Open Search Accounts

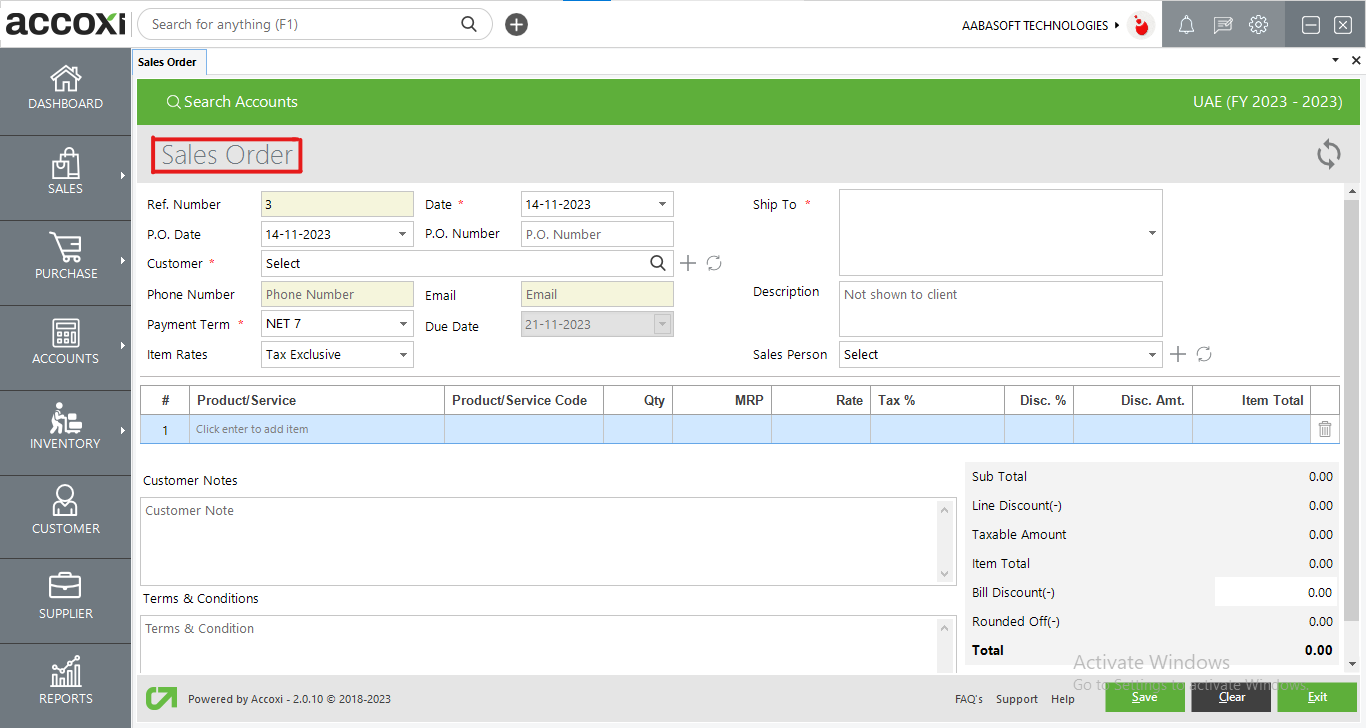pos(232,101)
